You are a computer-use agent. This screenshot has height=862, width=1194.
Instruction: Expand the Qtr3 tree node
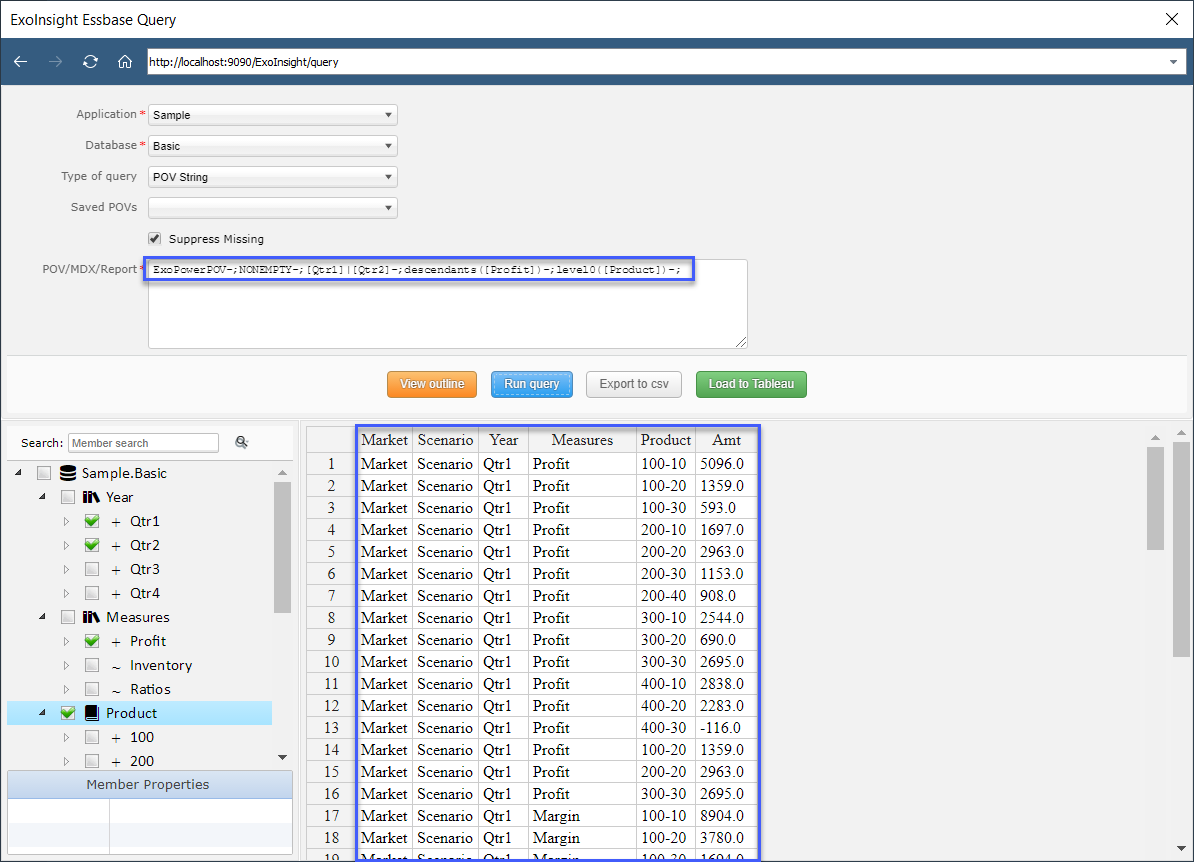pyautogui.click(x=66, y=570)
